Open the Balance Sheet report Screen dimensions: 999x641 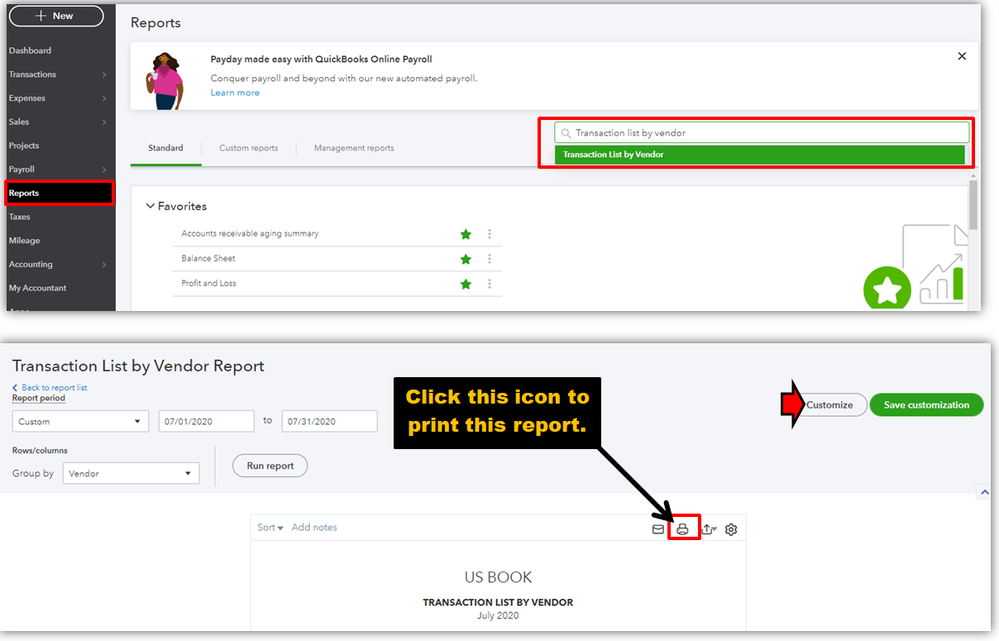[208, 259]
